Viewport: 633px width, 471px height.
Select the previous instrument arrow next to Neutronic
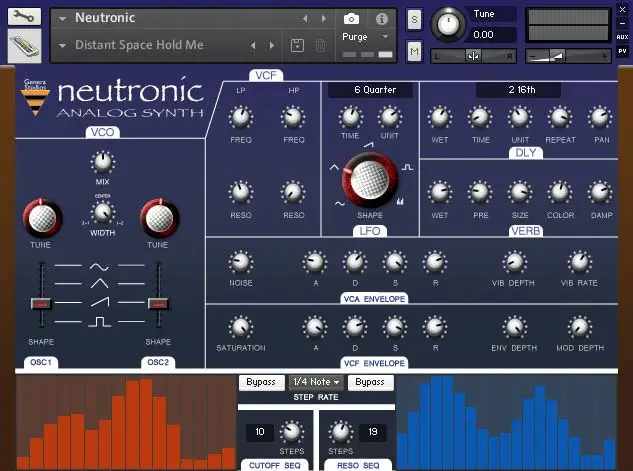[x=305, y=19]
